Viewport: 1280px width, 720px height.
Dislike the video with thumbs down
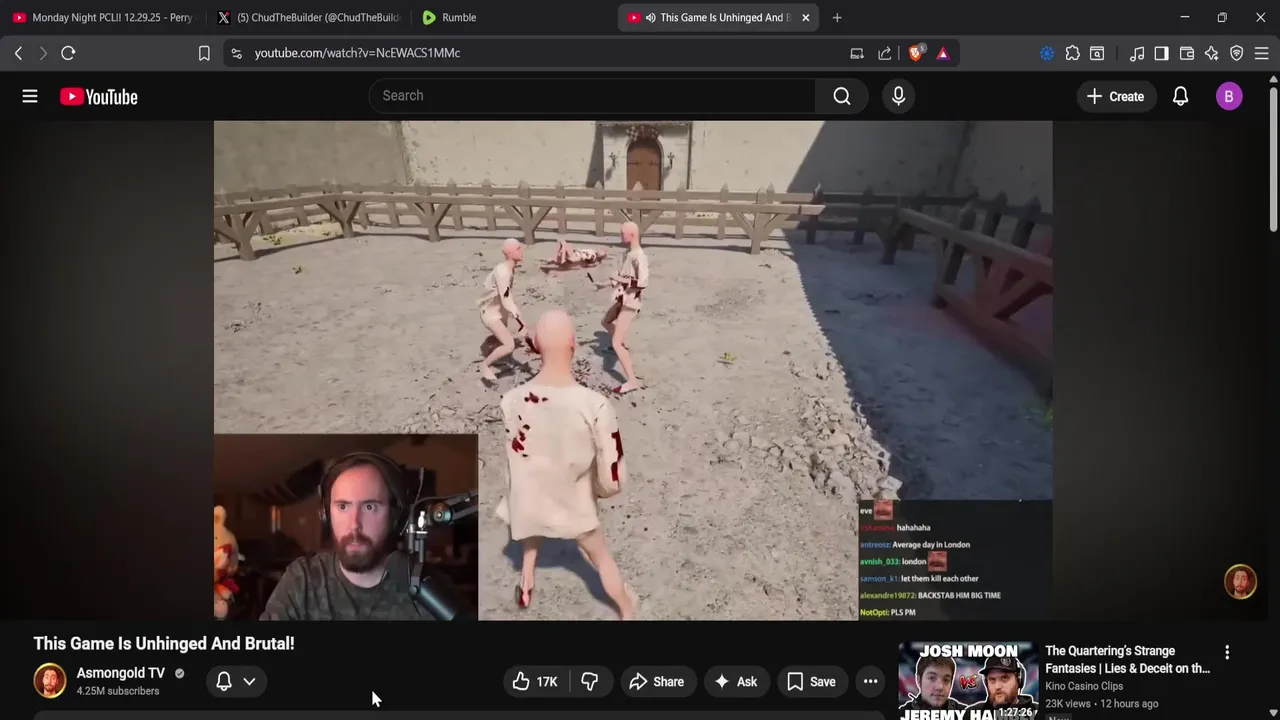[590, 682]
